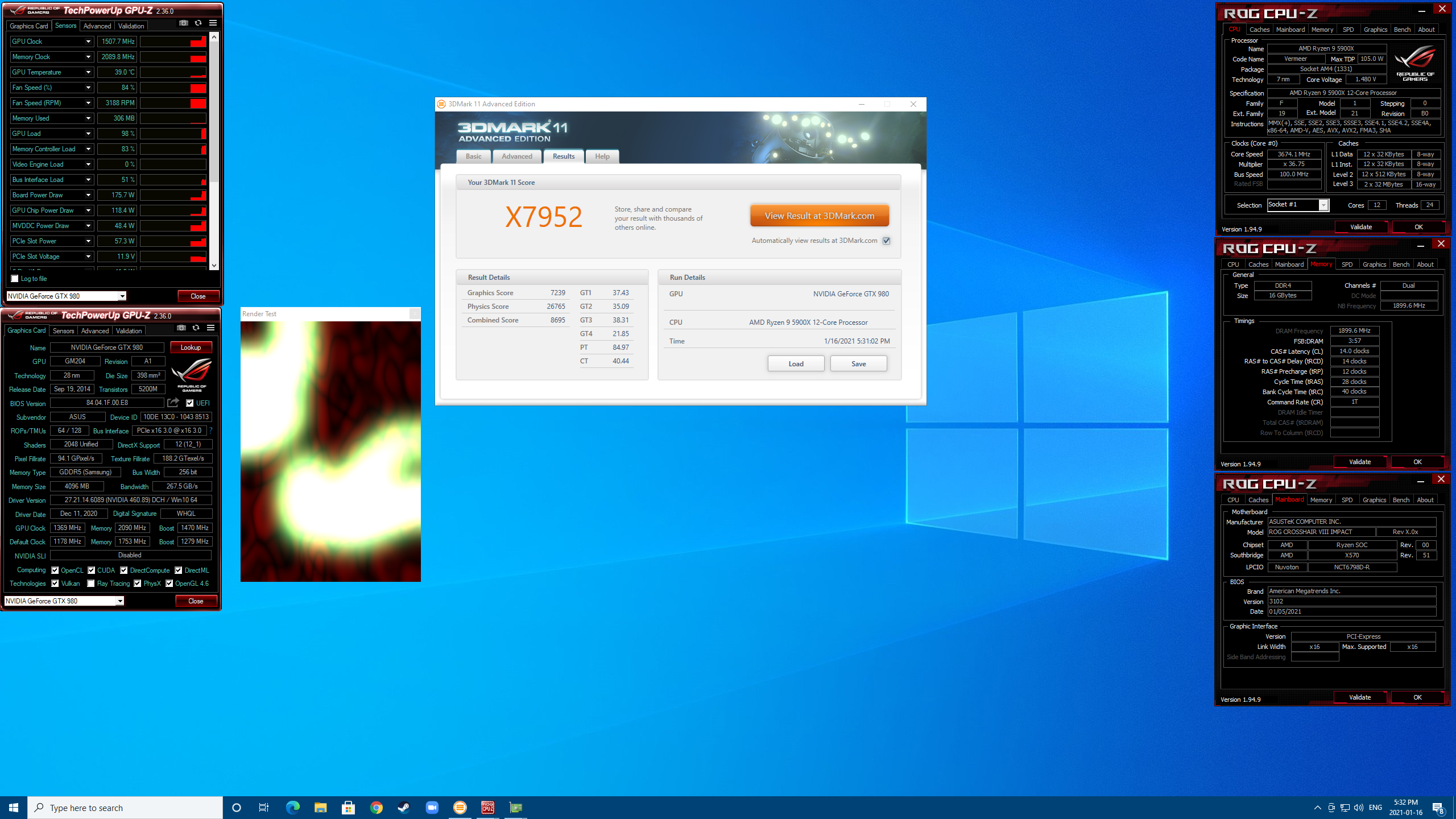Click View Result at 3DMark.com button
The image size is (1456, 819).
point(820,216)
